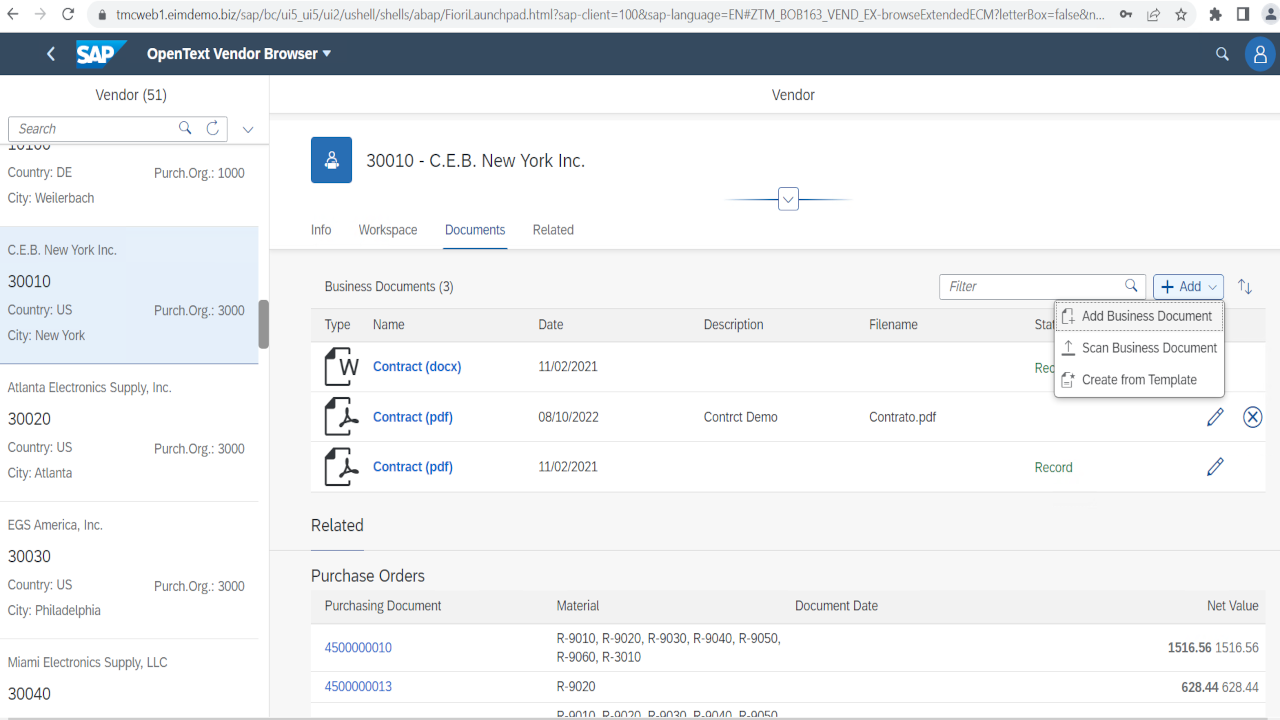Choose Add Business Document from menu

click(x=1146, y=316)
